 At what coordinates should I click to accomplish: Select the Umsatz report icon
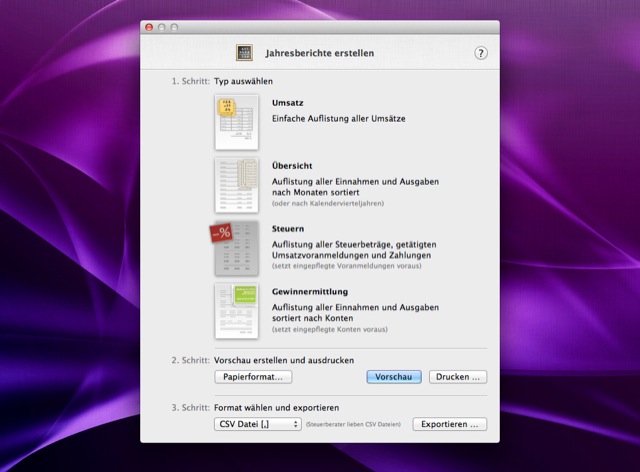tap(236, 122)
